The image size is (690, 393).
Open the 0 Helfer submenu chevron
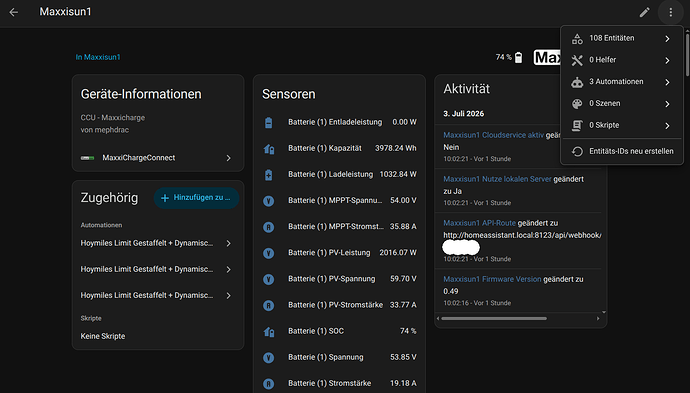click(668, 60)
